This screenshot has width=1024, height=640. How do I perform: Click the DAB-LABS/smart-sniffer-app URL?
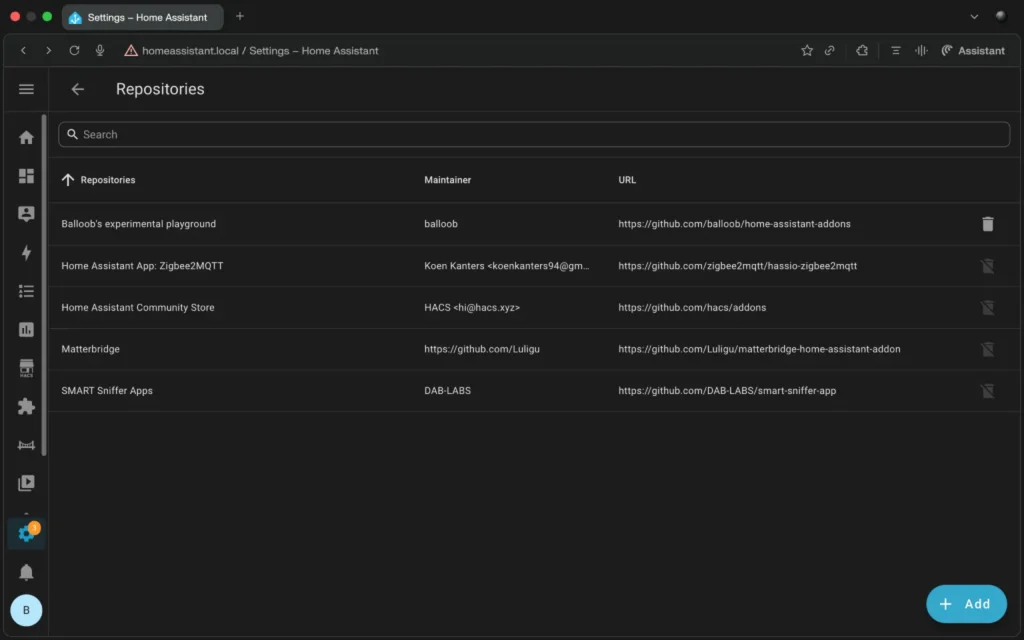[727, 391]
